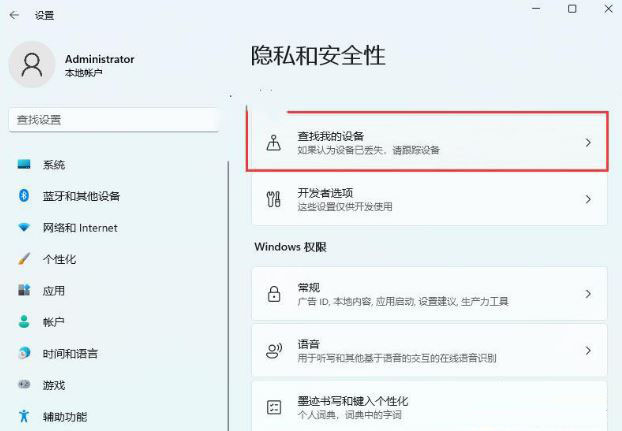The height and width of the screenshot is (431, 622).
Task: Select 游戏 in the sidebar
Action: [54, 385]
